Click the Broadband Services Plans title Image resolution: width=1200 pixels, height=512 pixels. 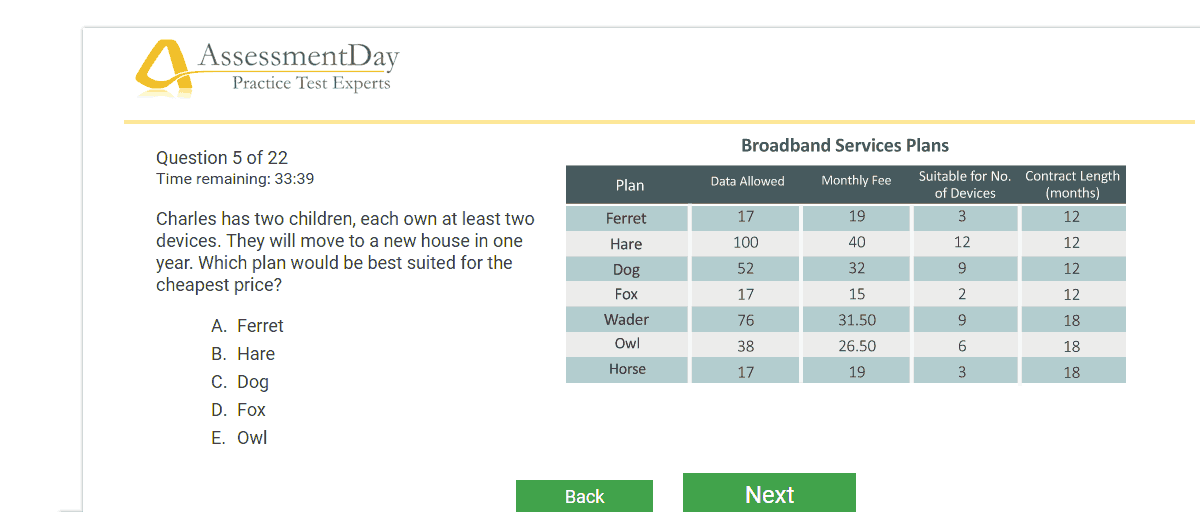tap(845, 146)
